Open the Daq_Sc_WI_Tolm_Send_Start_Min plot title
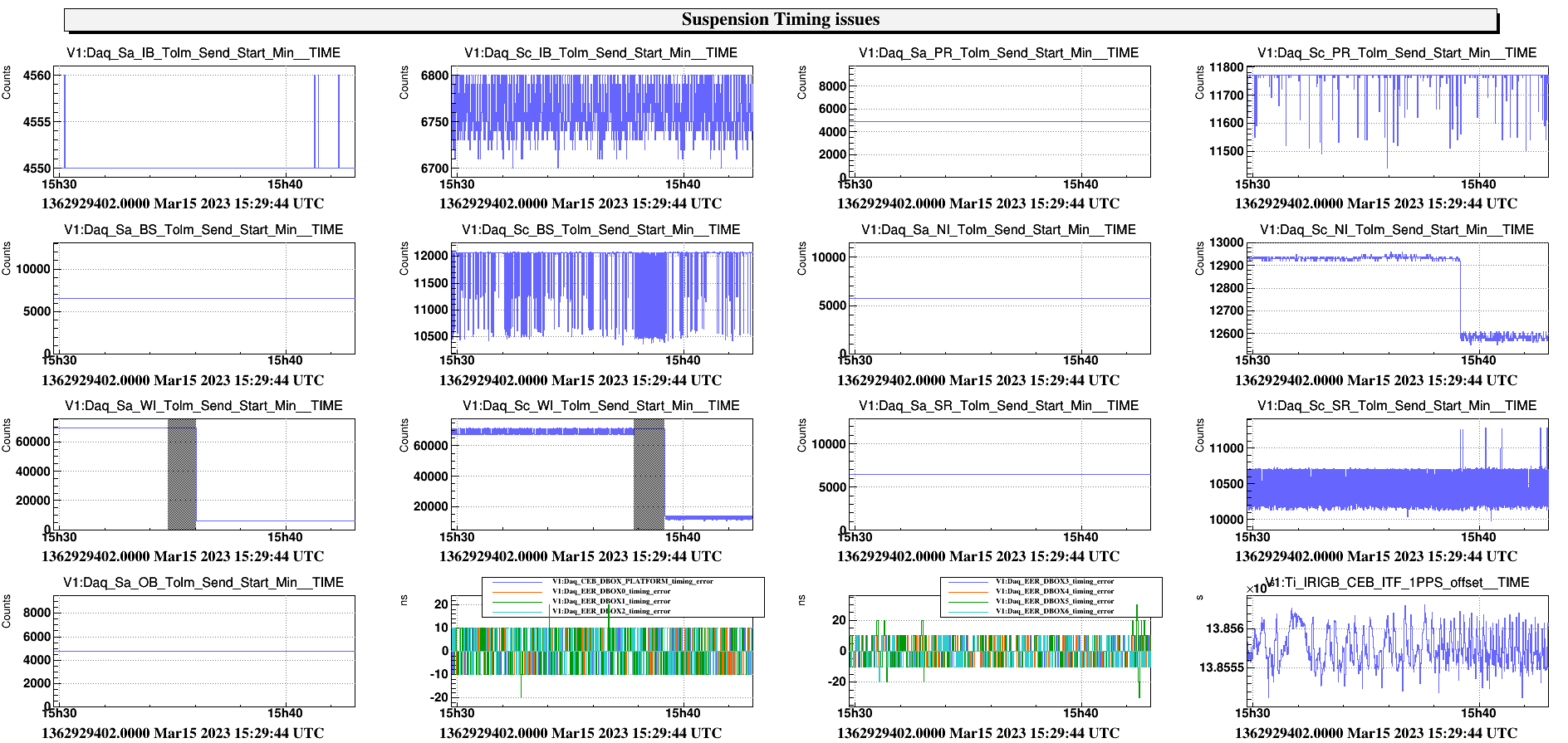This screenshot has height=743, width=1568. point(601,406)
